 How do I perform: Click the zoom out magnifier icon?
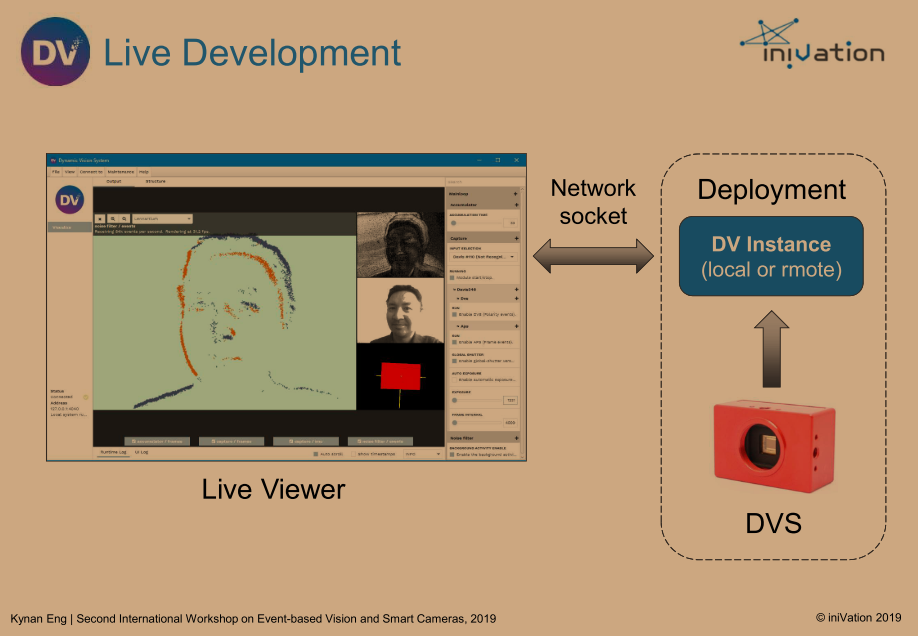124,219
